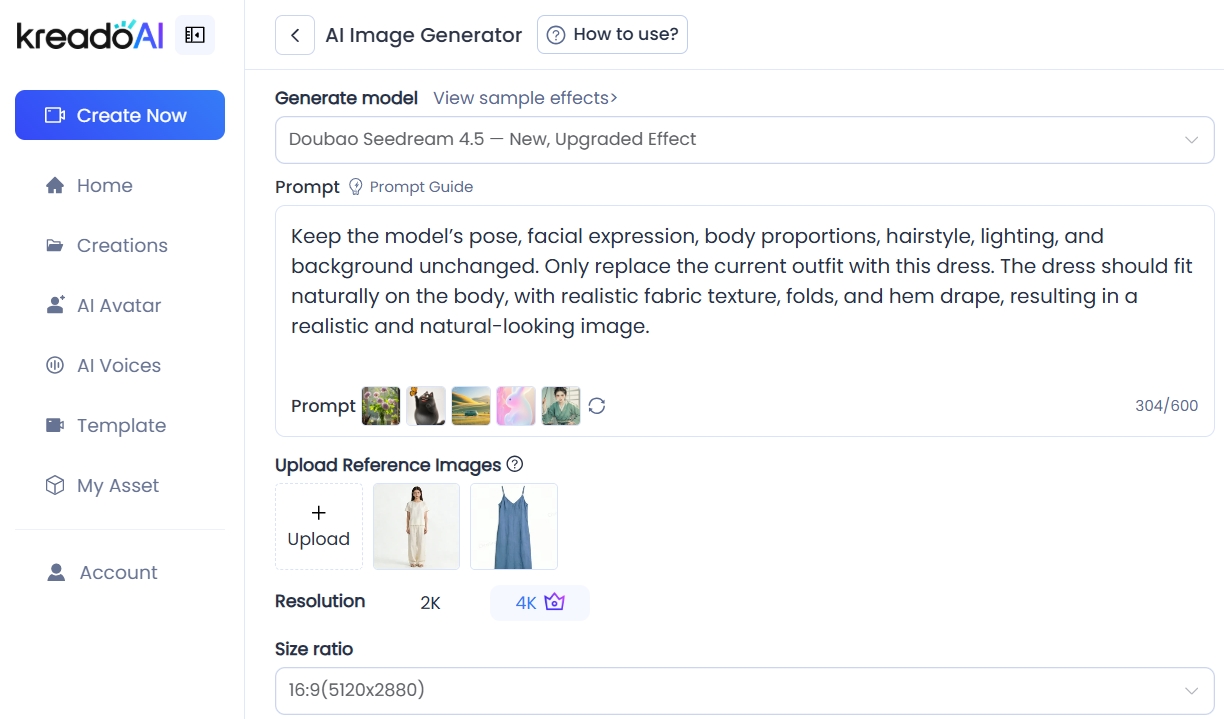The width and height of the screenshot is (1224, 719).
Task: Select the blue dress reference thumbnail
Action: click(x=514, y=527)
